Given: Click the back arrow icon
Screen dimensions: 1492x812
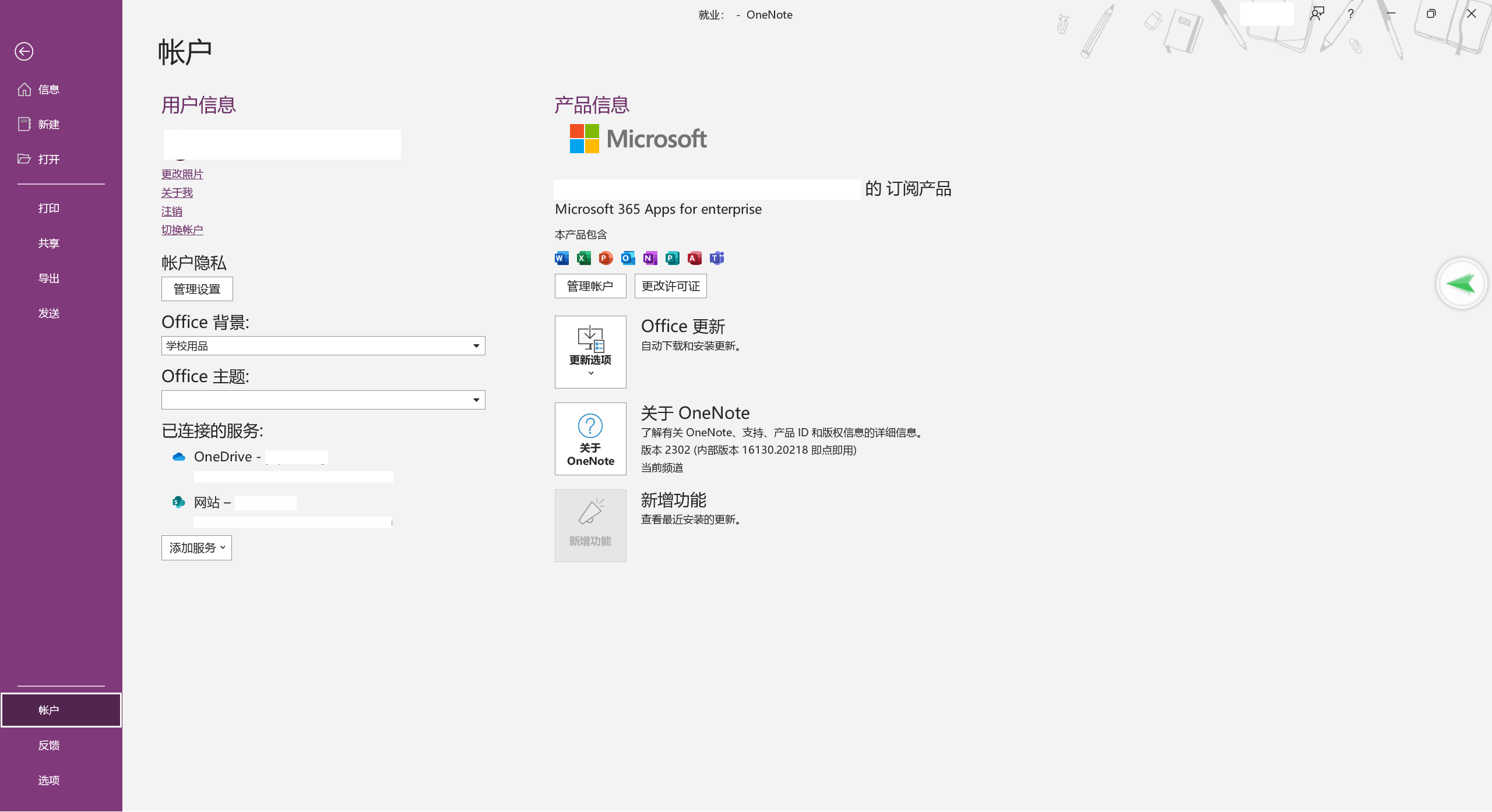Looking at the screenshot, I should (24, 52).
